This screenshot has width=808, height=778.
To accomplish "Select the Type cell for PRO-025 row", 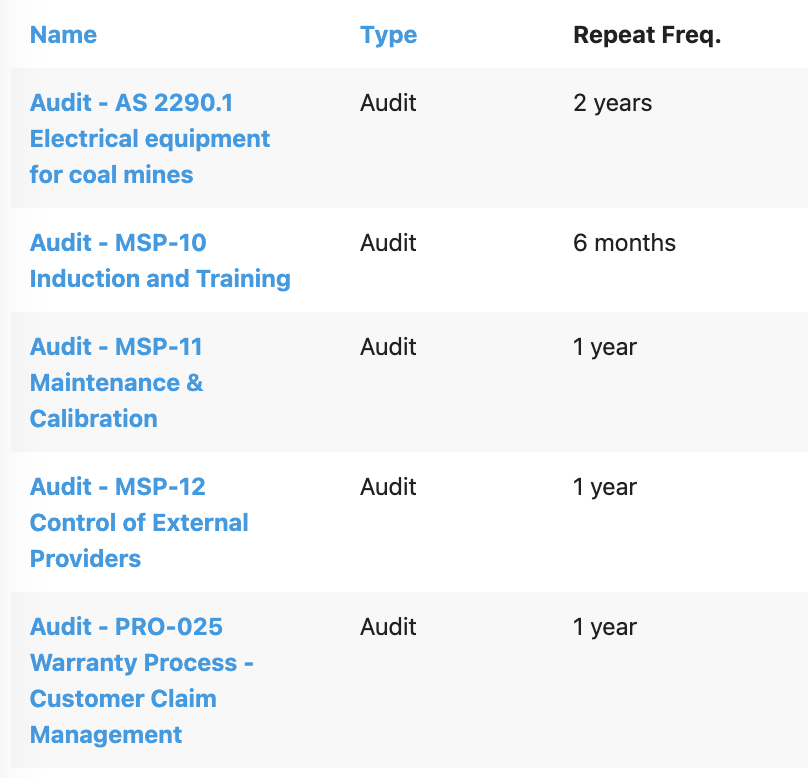I will 388,627.
